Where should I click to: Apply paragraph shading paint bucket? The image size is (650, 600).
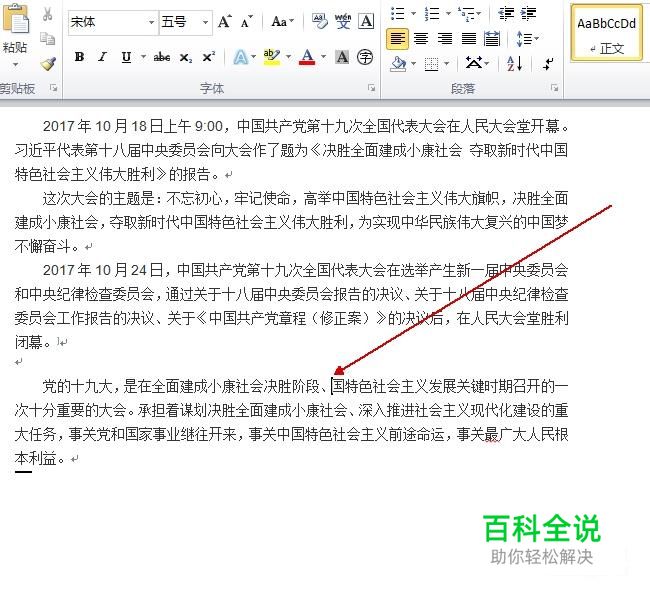click(x=398, y=64)
